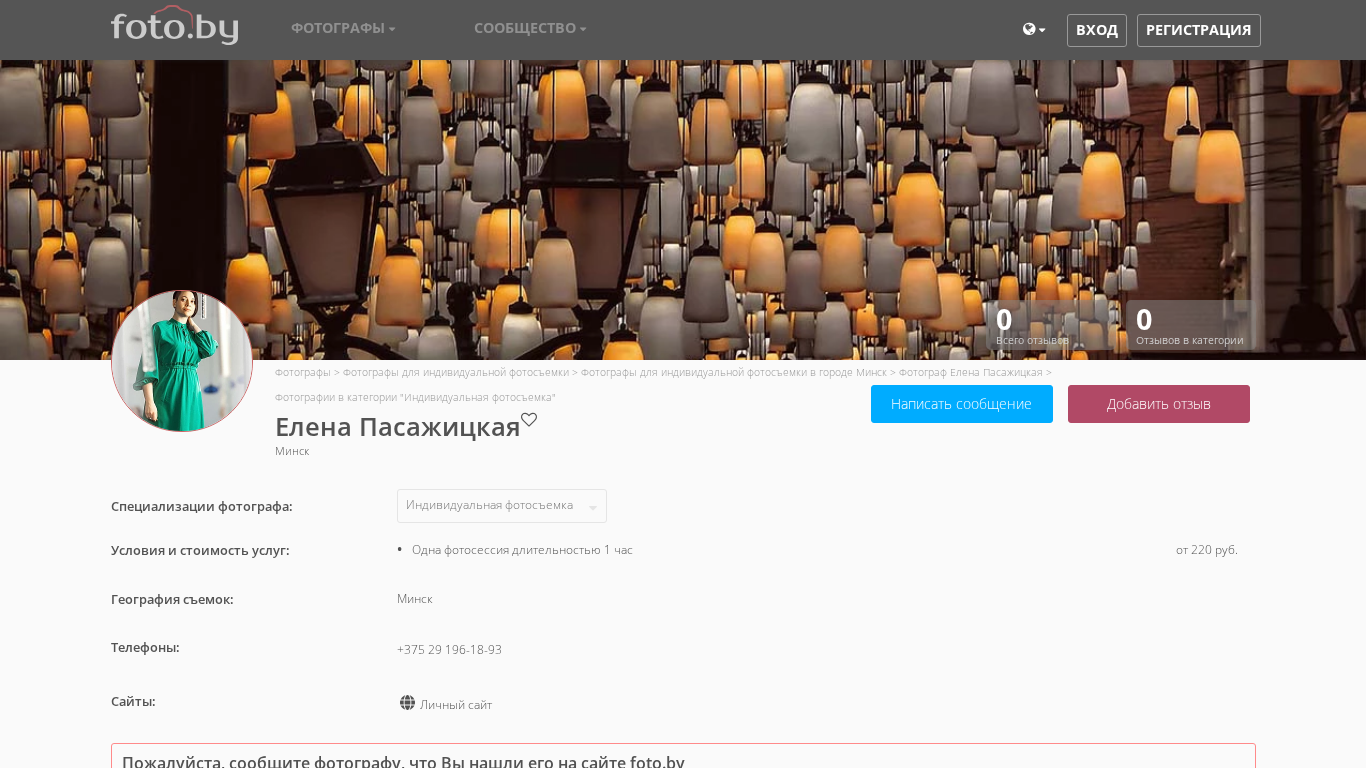The width and height of the screenshot is (1366, 768).
Task: Expand the ФОТОГРАФЫ menu
Action: tap(343, 28)
